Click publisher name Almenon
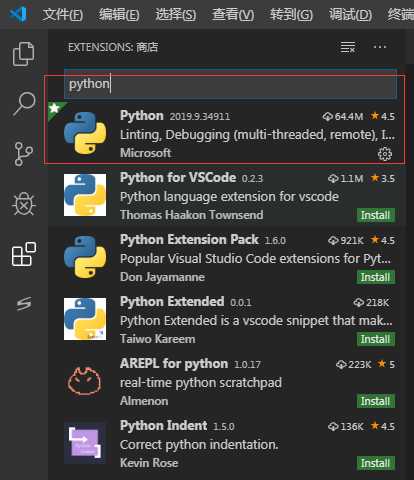This screenshot has height=480, width=414. pos(144,401)
